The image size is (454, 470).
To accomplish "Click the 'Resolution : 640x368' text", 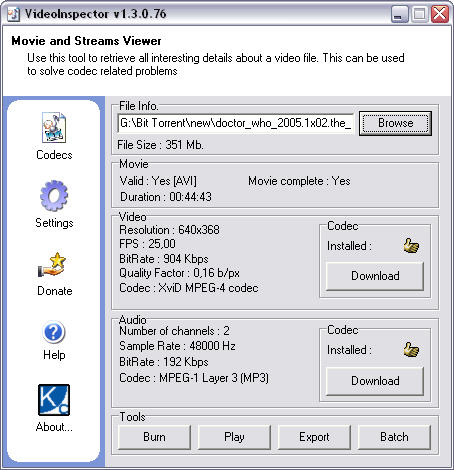I will tap(169, 230).
